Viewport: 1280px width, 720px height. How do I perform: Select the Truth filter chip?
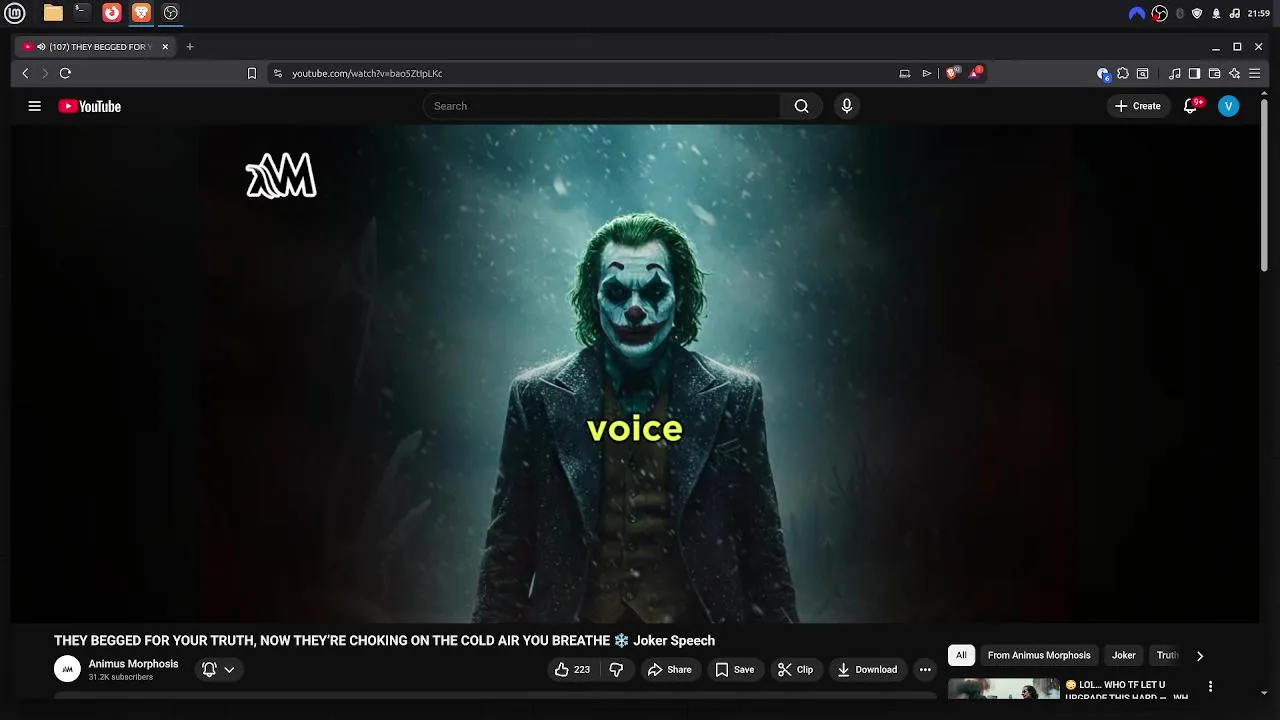pos(1167,656)
